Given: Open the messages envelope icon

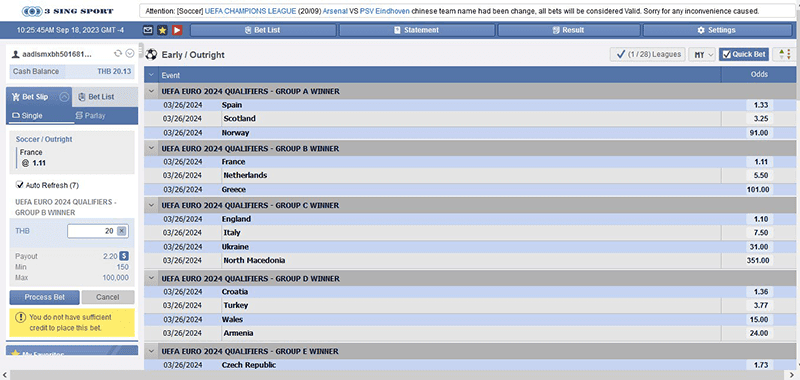Looking at the screenshot, I should 148,30.
